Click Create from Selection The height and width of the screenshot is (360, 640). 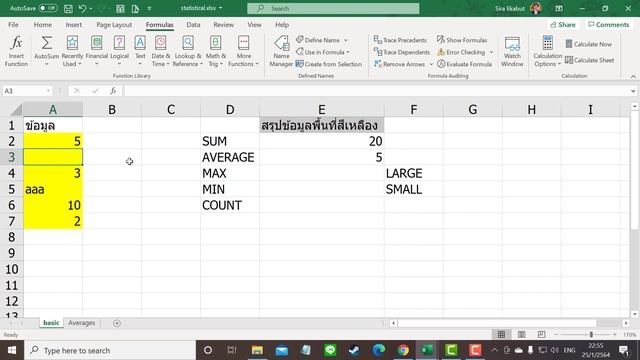[329, 64]
